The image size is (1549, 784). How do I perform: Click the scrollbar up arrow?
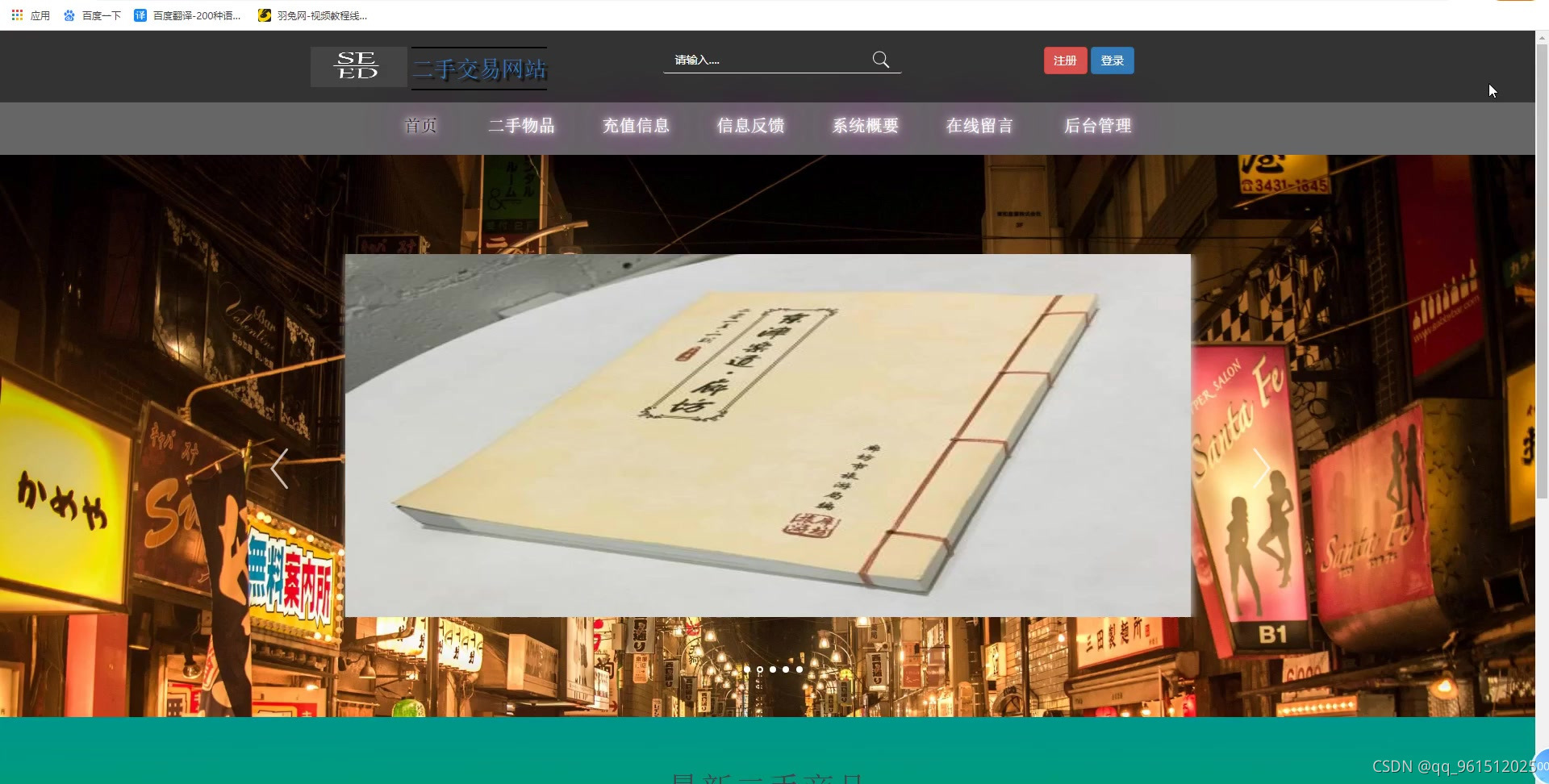click(1541, 36)
